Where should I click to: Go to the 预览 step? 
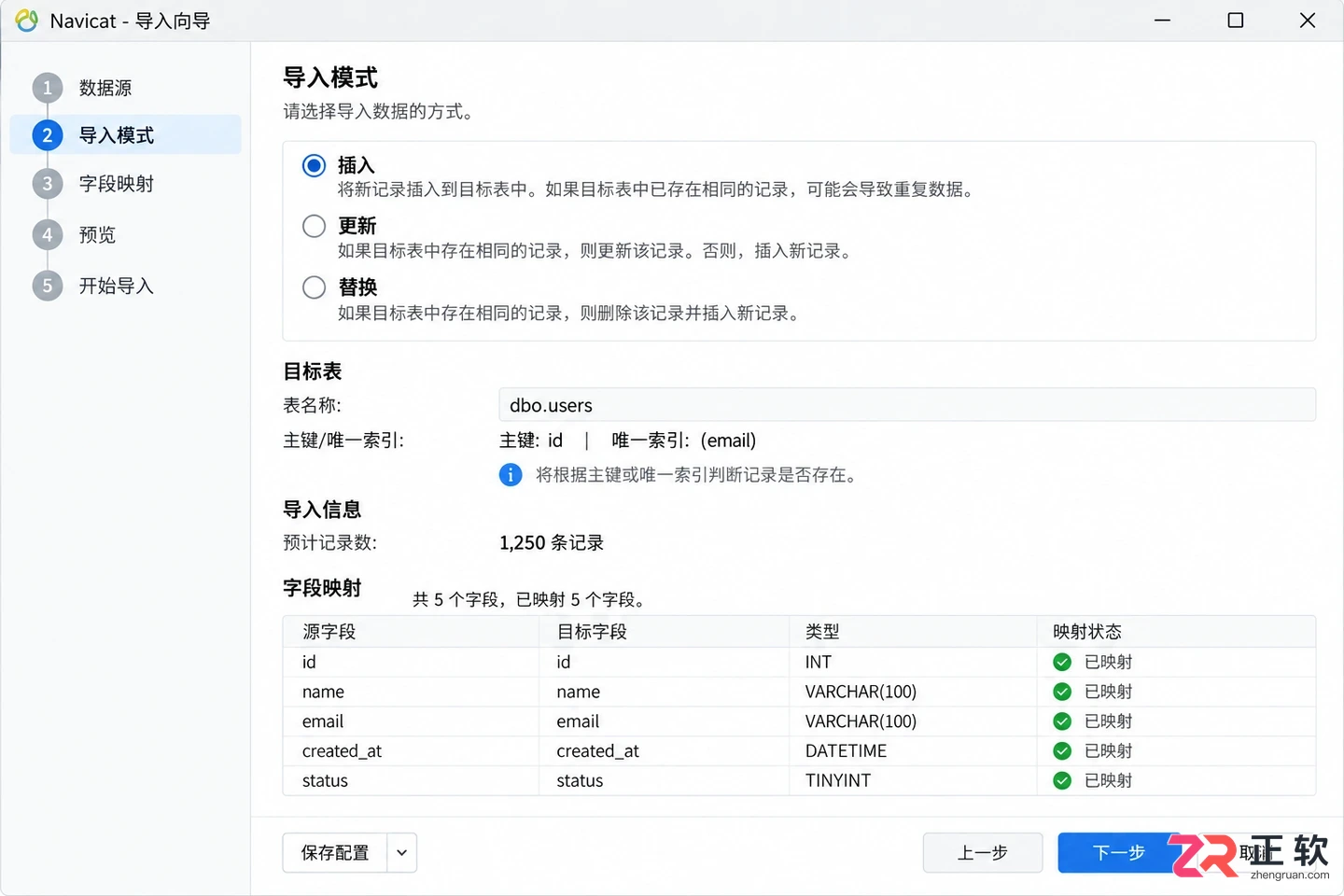click(x=97, y=234)
